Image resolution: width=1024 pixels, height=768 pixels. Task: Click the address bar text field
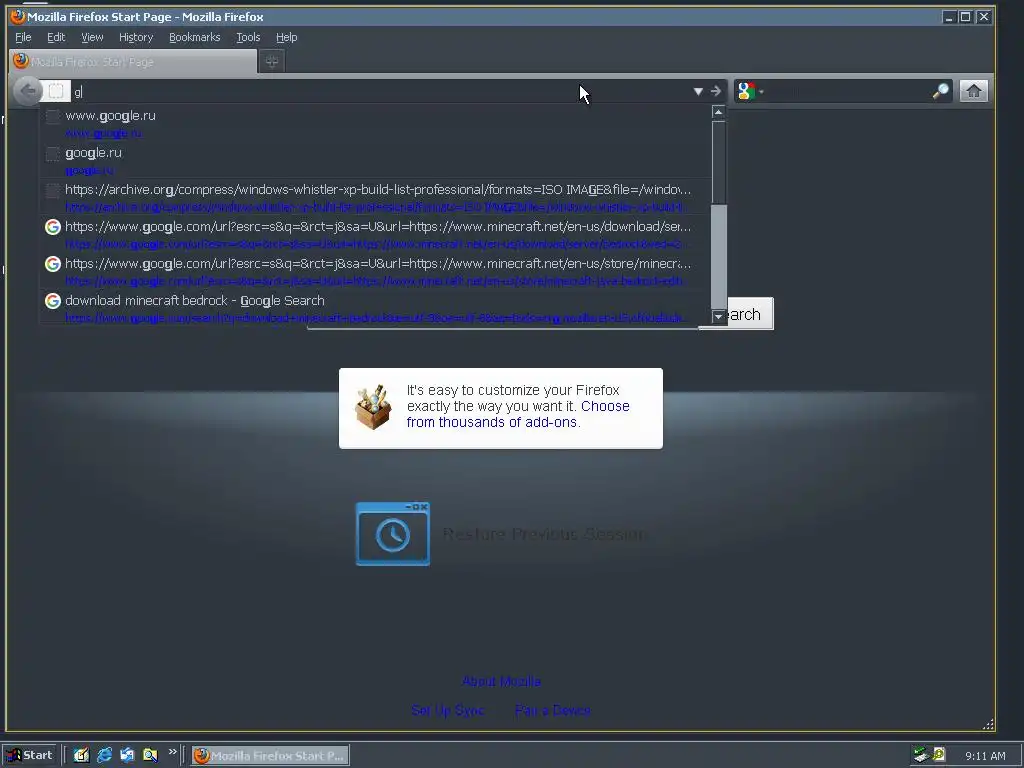pos(379,91)
